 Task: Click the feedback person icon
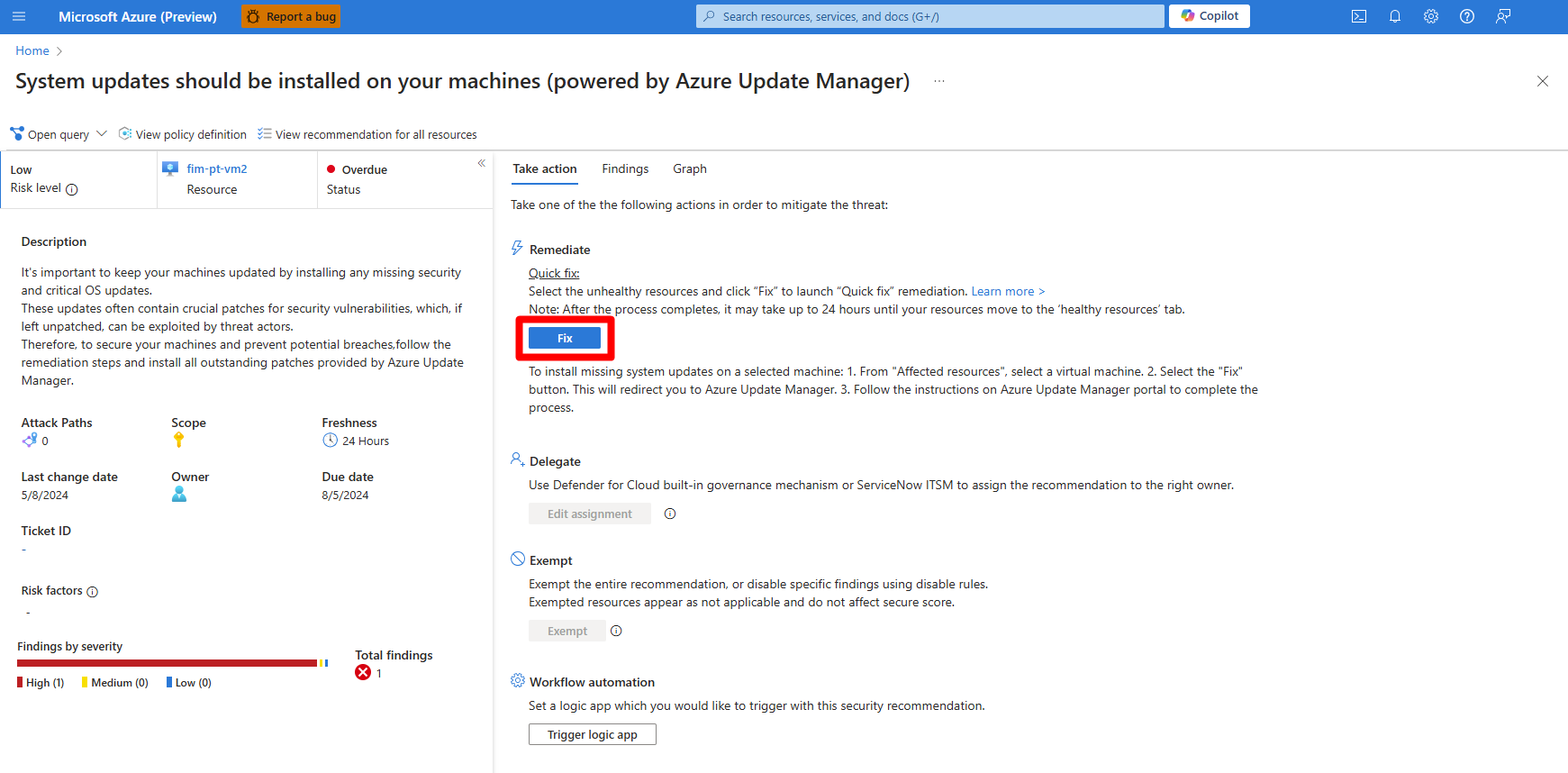pyautogui.click(x=1503, y=16)
